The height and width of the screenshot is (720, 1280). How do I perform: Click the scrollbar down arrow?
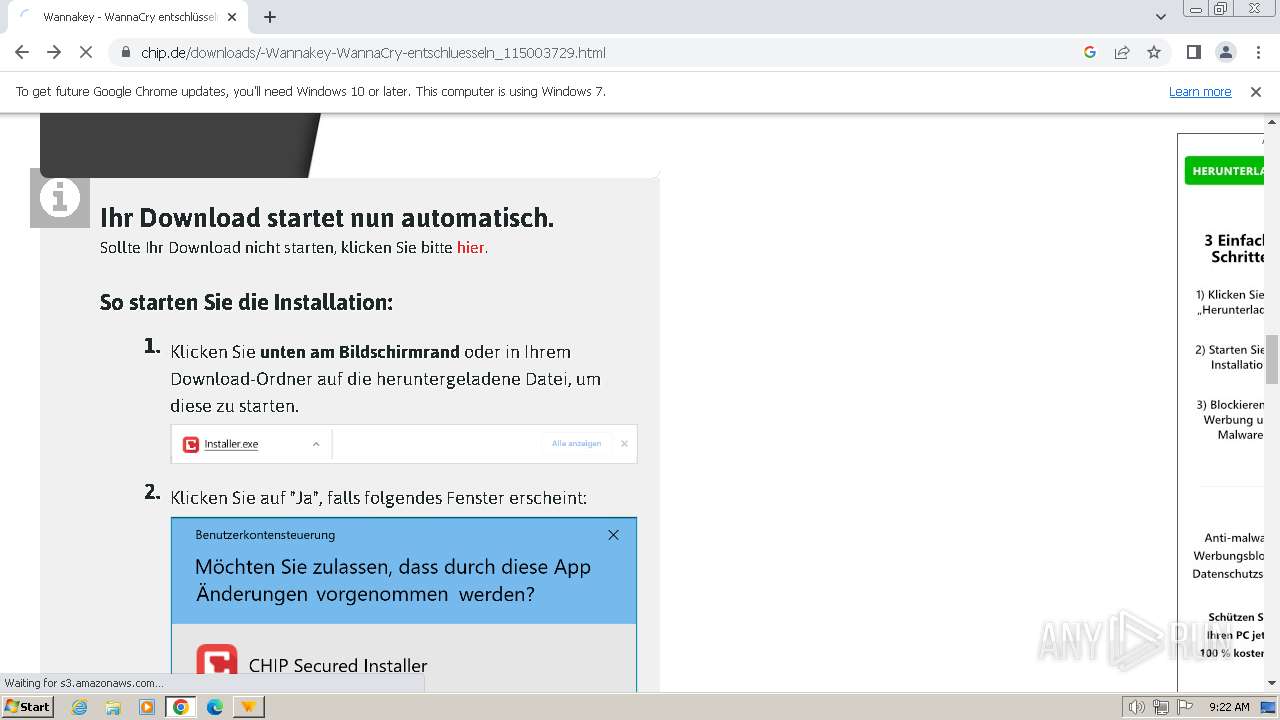click(1272, 683)
